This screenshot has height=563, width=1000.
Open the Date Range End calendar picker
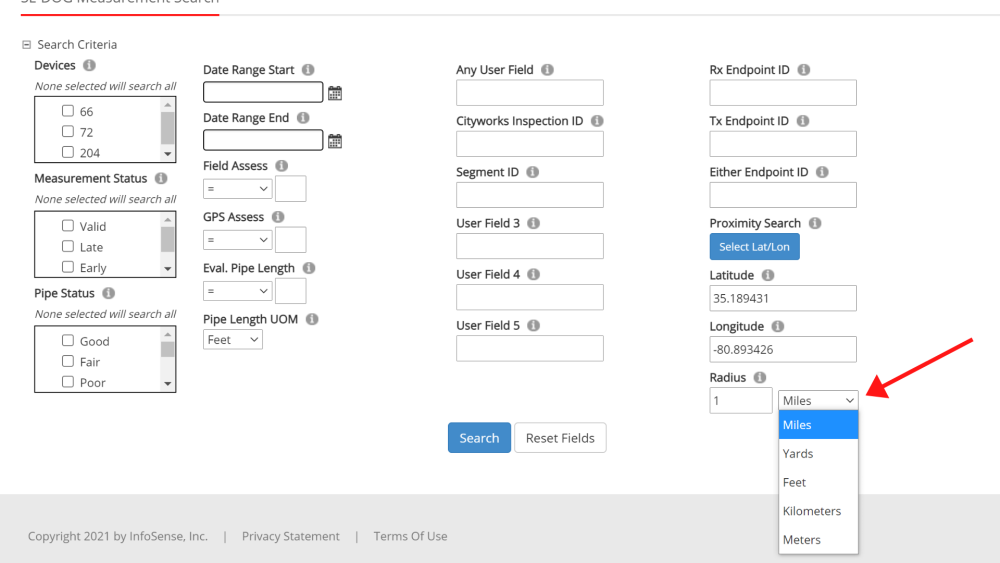coord(335,141)
